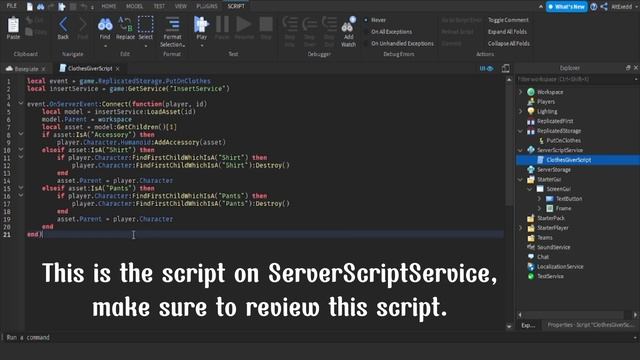Viewport: 640px width, 360px height.
Task: Click the new file icon in quick access bar
Action: (x=29, y=7)
